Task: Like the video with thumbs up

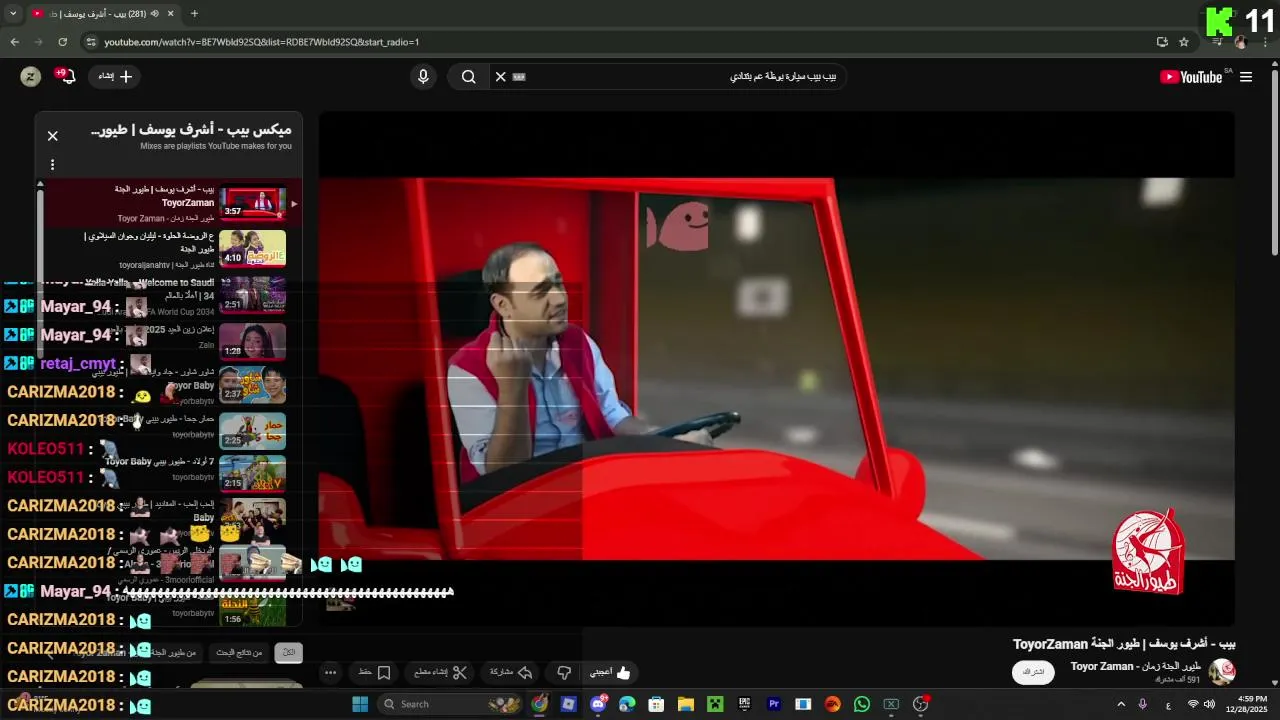Action: pos(610,673)
